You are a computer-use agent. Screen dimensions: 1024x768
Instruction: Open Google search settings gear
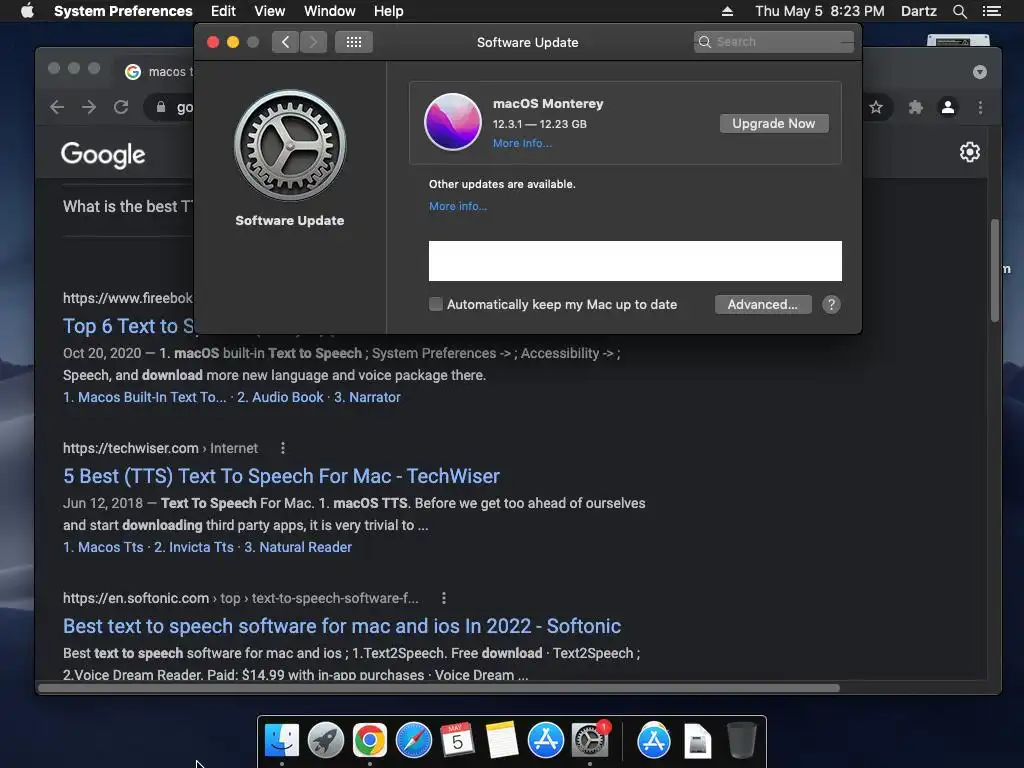click(x=970, y=152)
